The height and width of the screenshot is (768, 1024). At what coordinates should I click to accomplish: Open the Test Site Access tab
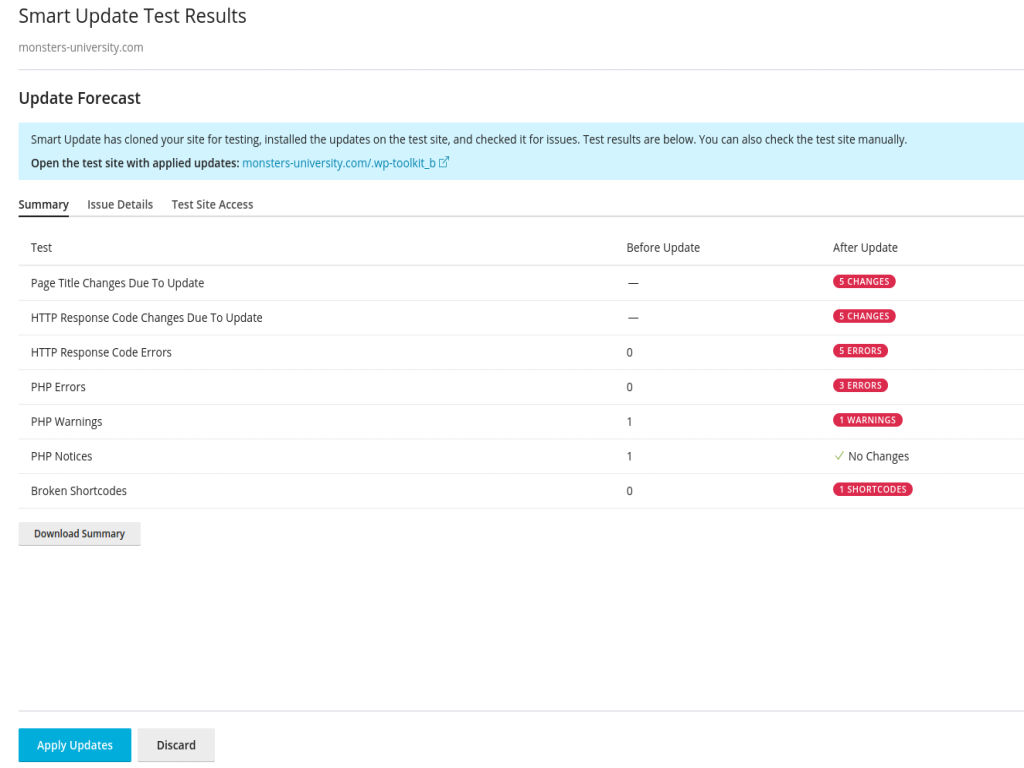(x=212, y=204)
